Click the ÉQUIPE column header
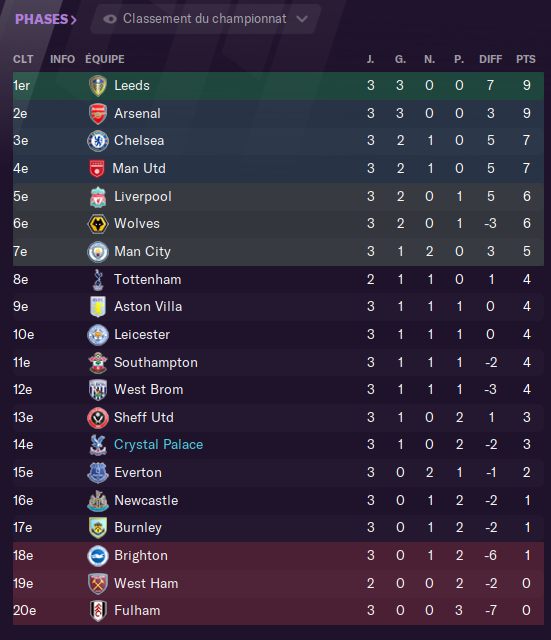The image size is (551, 640). [x=105, y=59]
